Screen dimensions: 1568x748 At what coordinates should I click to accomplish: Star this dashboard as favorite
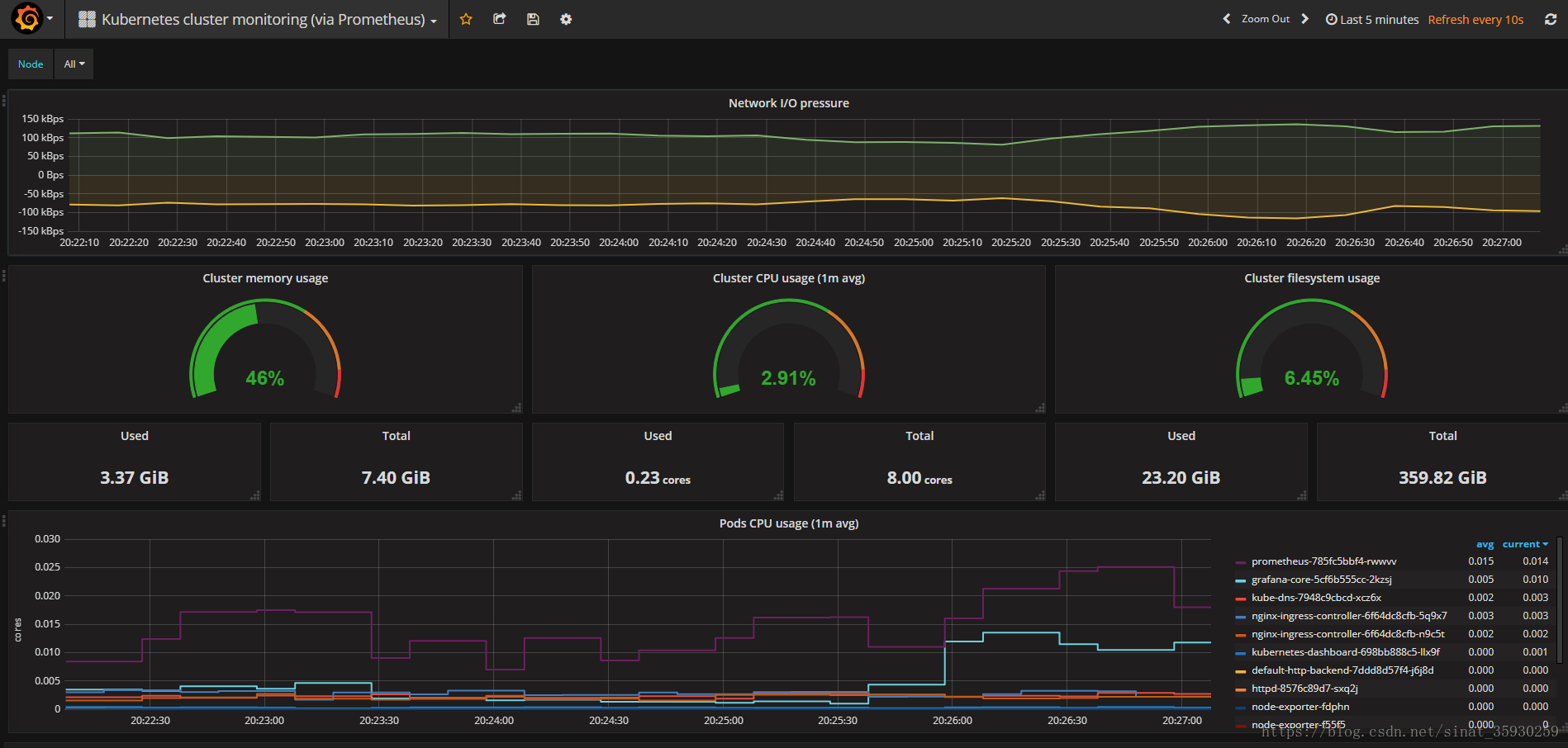[x=466, y=19]
